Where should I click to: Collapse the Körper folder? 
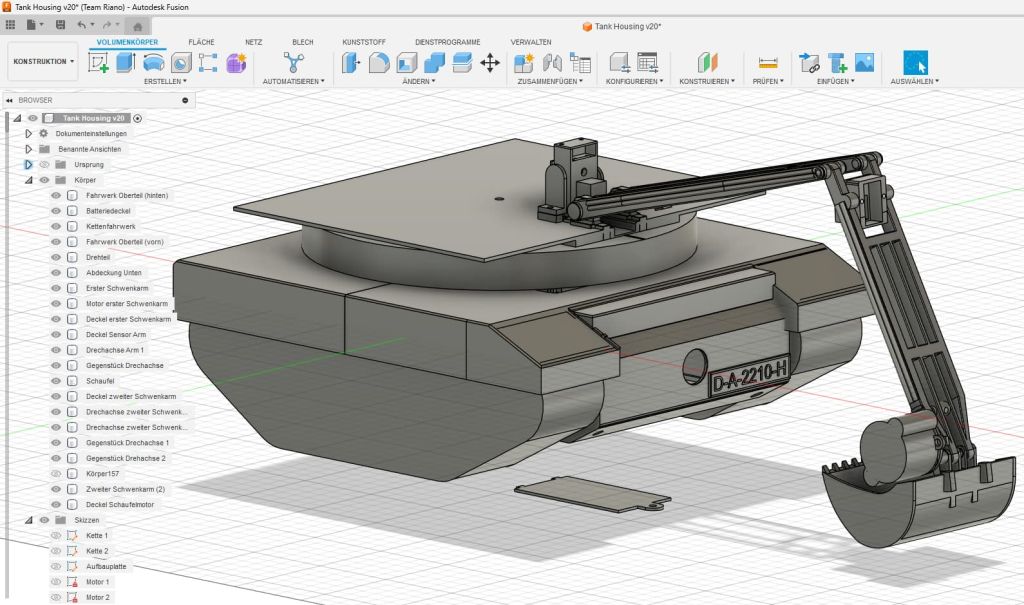coord(29,180)
